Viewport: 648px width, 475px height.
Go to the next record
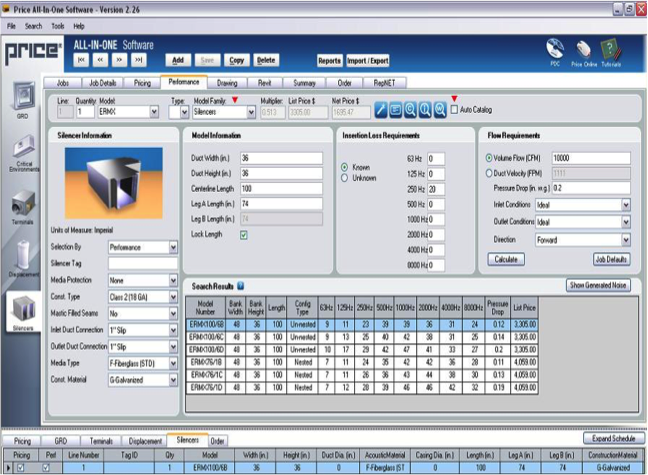coord(119,60)
